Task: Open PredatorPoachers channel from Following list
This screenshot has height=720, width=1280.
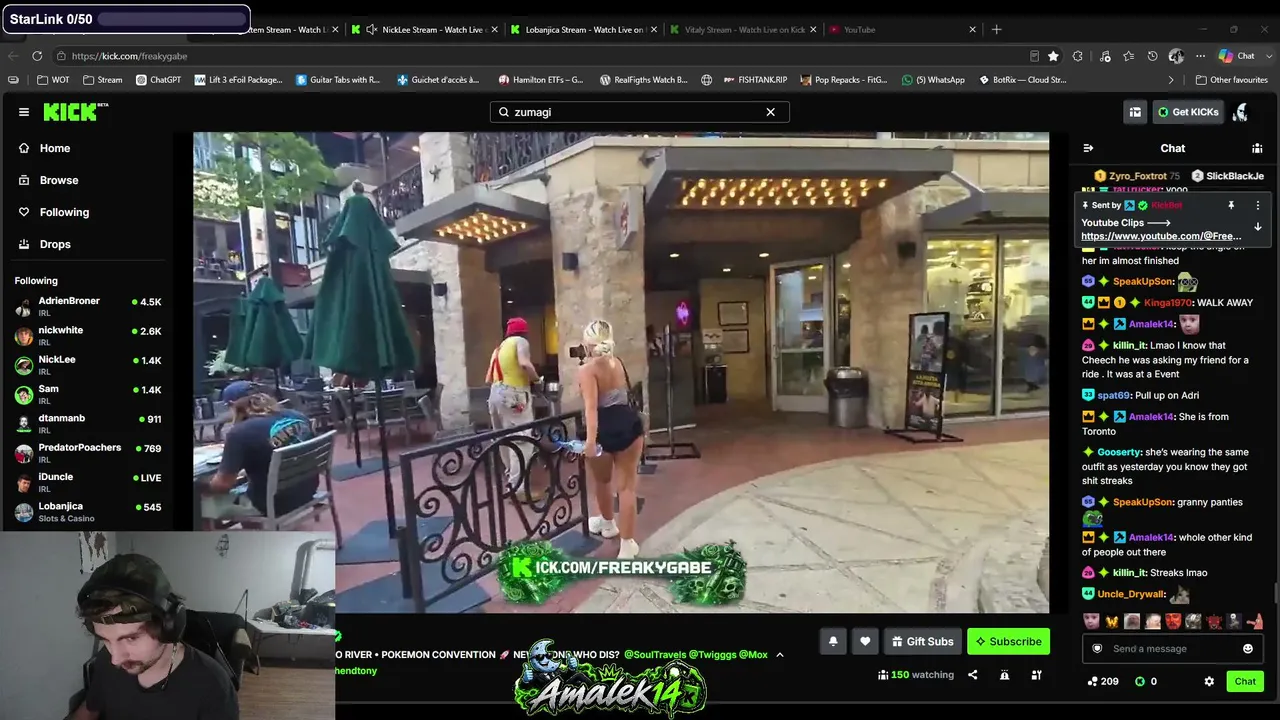Action: click(x=88, y=452)
